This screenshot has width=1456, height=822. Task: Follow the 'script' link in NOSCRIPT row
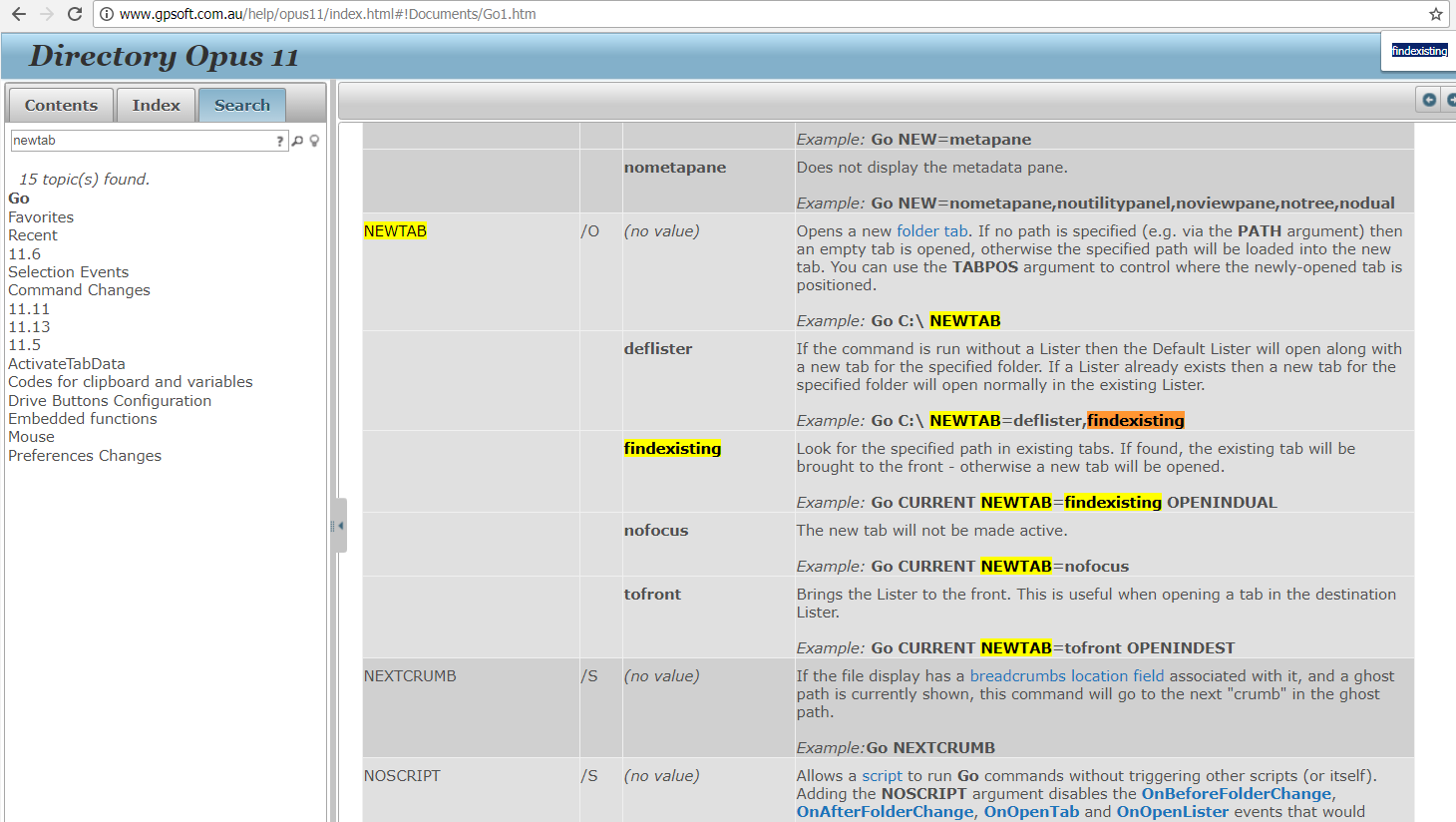(882, 776)
